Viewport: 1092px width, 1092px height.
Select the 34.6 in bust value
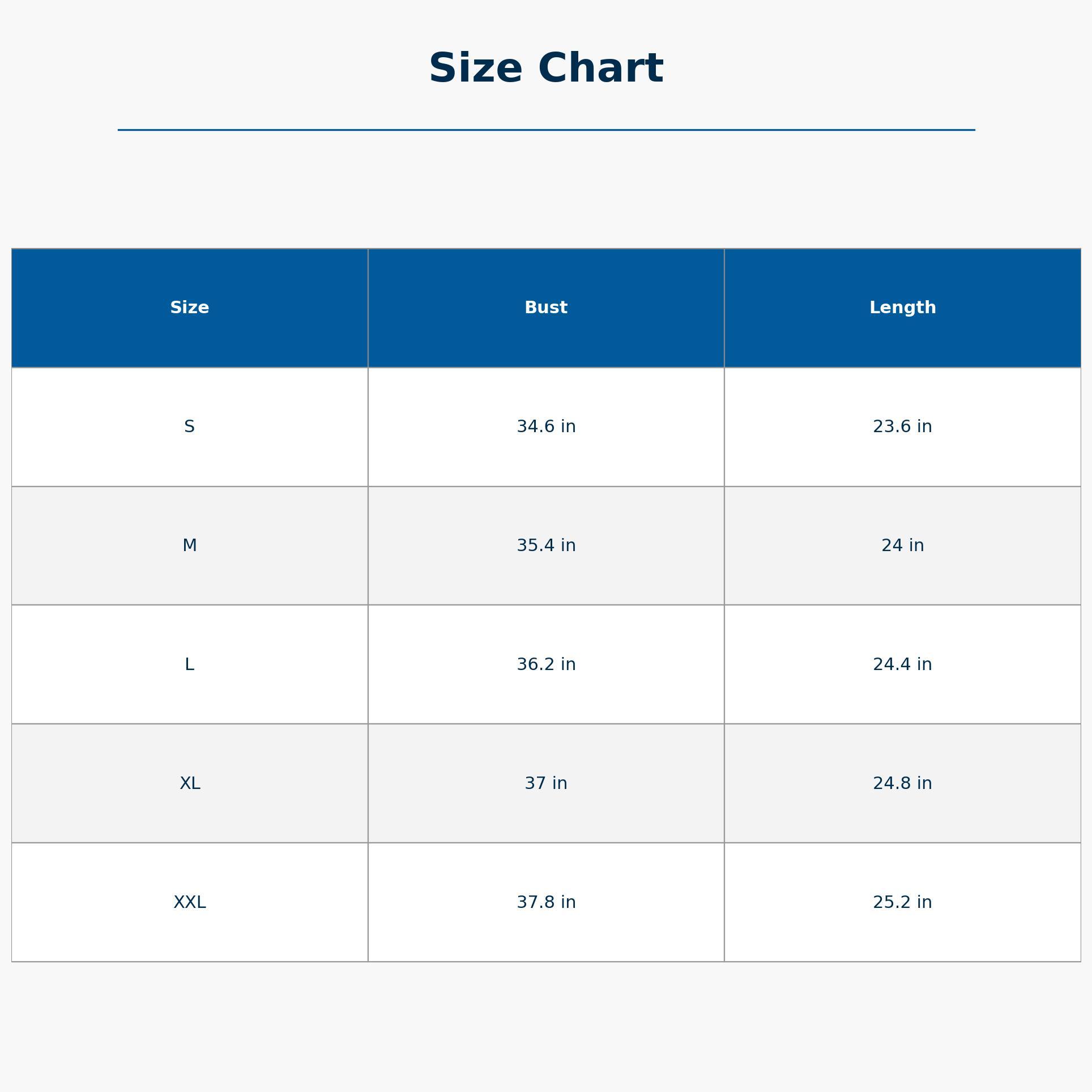point(546,426)
